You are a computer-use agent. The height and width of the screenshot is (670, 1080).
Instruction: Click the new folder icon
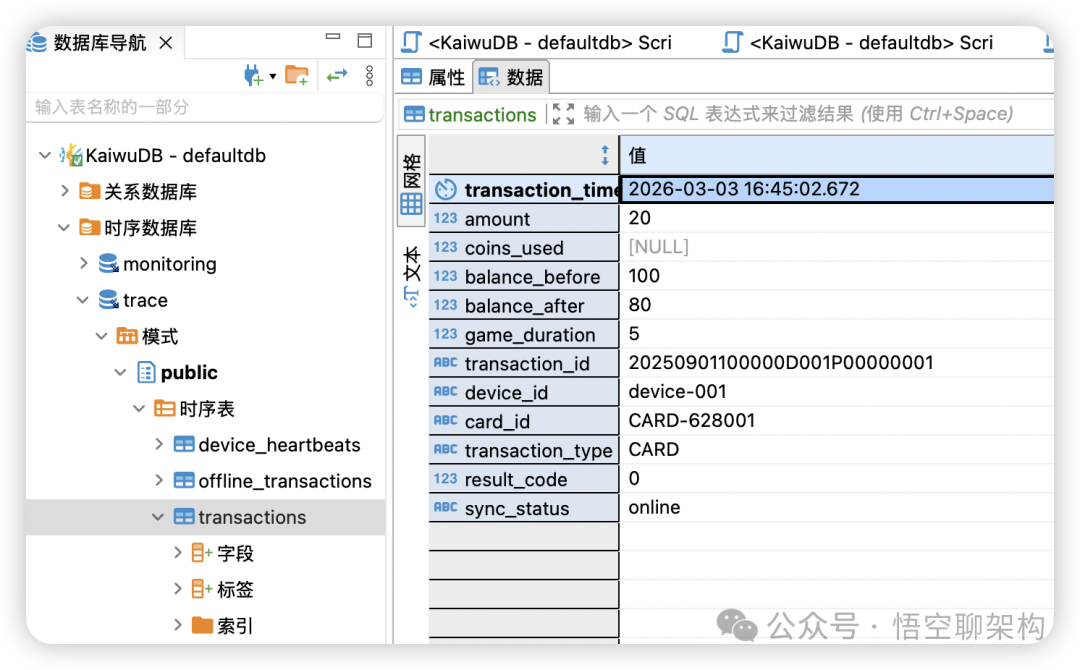tap(297, 76)
